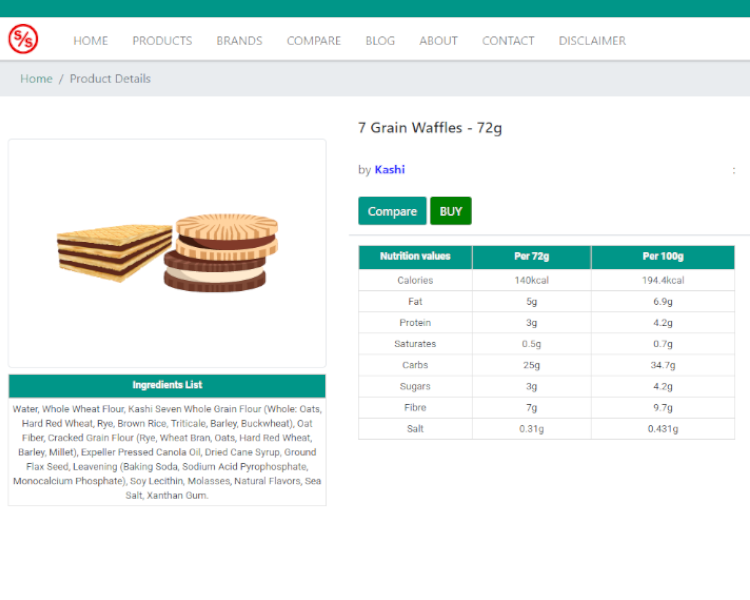Click the 4.2g value in the Sugars row
The image size is (750, 600).
coord(663,387)
